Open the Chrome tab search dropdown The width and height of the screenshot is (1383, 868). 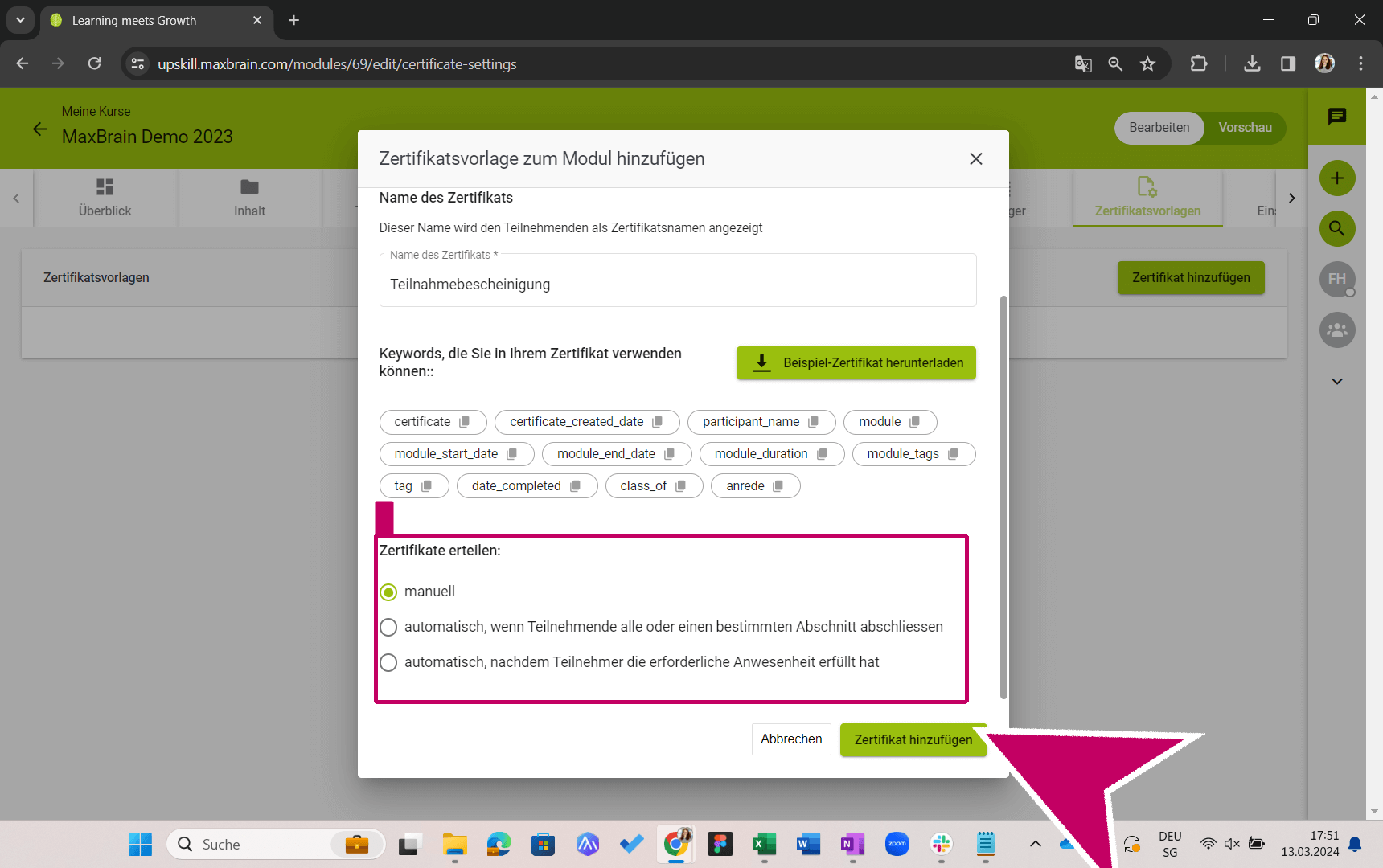pos(20,20)
